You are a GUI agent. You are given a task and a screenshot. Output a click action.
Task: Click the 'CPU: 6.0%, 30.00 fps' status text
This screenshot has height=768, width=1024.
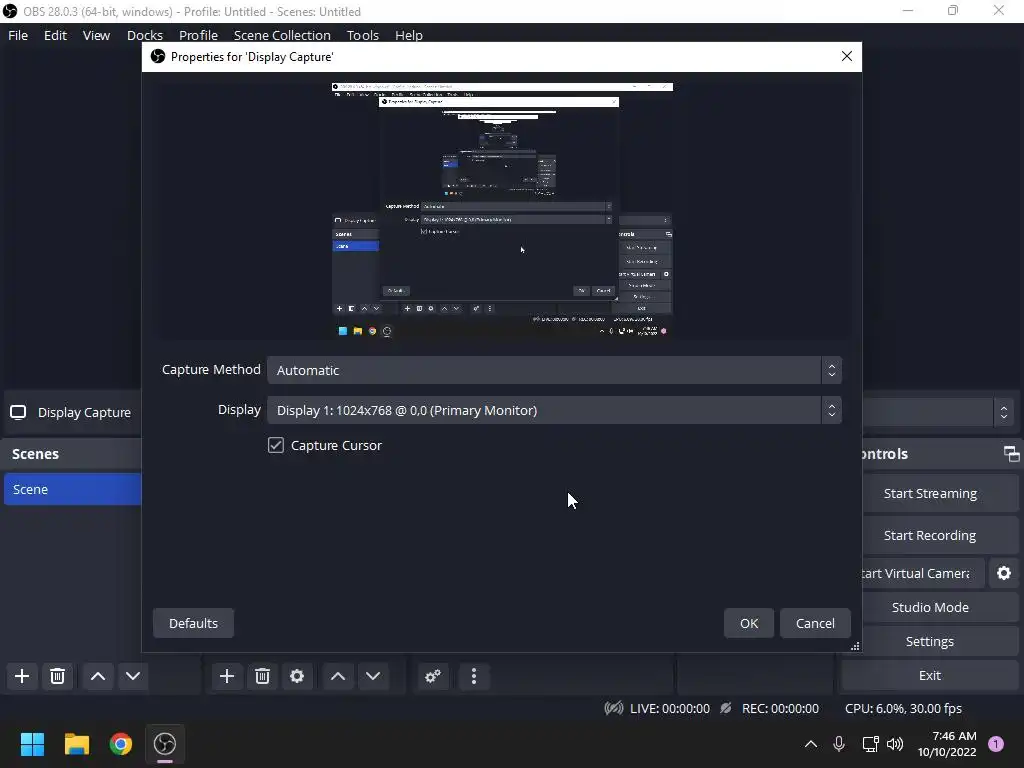(903, 708)
